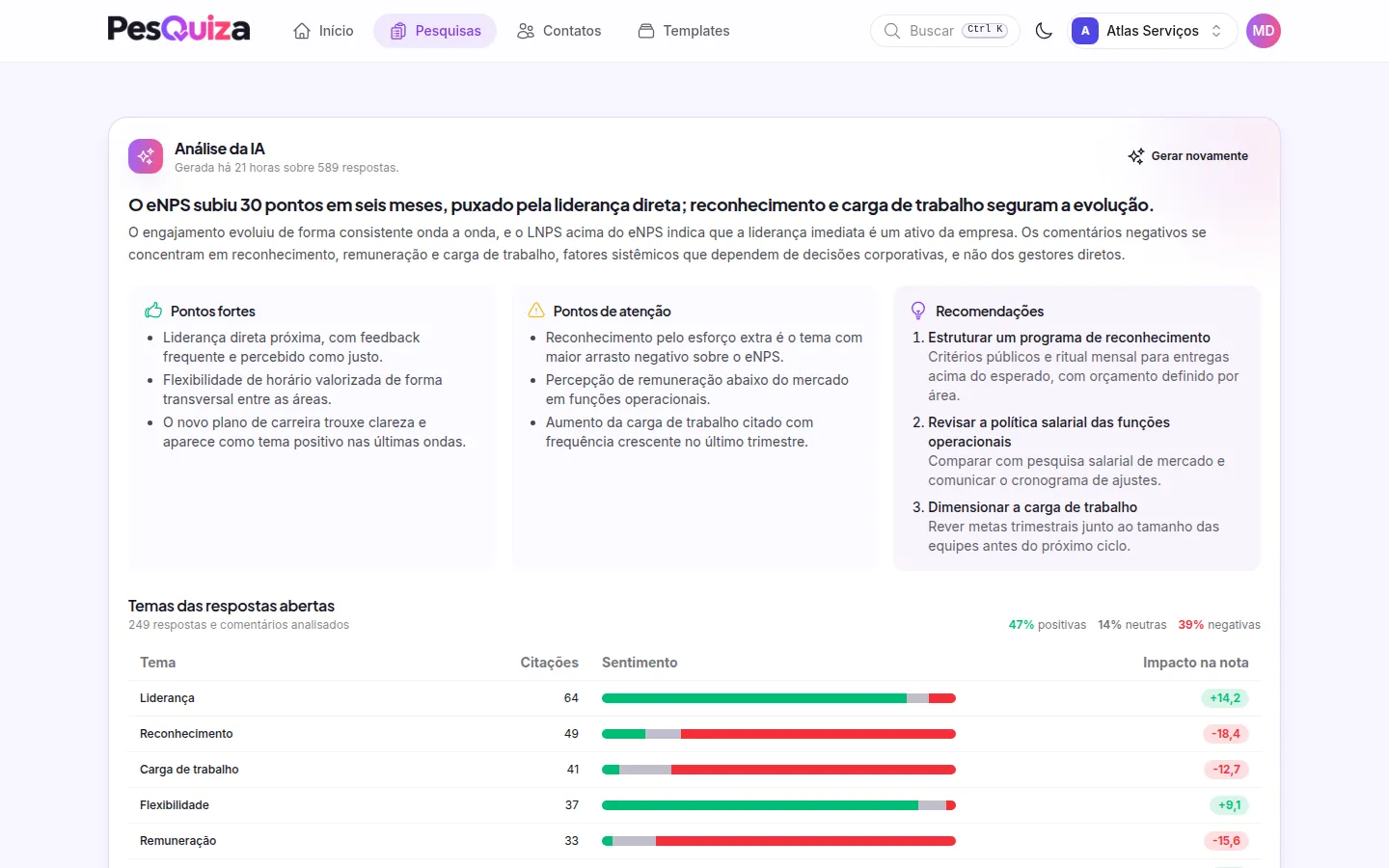Click the Remuneração sentiment bar
Screen dimensions: 1389x868
(x=778, y=841)
